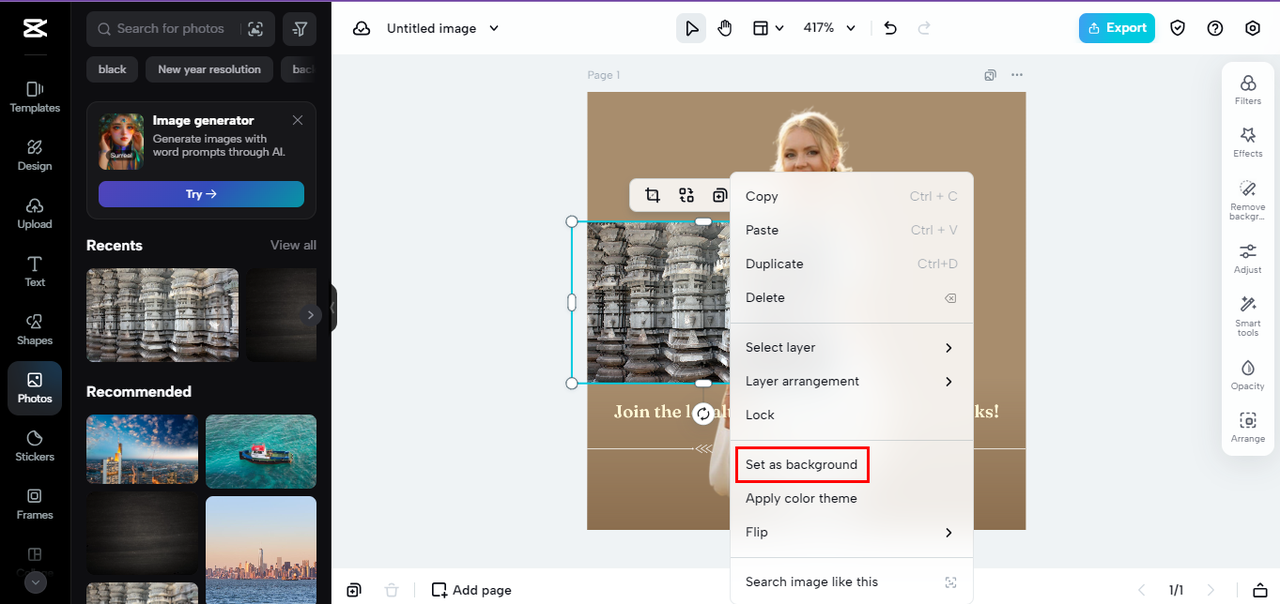This screenshot has width=1280, height=604.
Task: Open the canvas layout dropdown
Action: click(x=768, y=28)
